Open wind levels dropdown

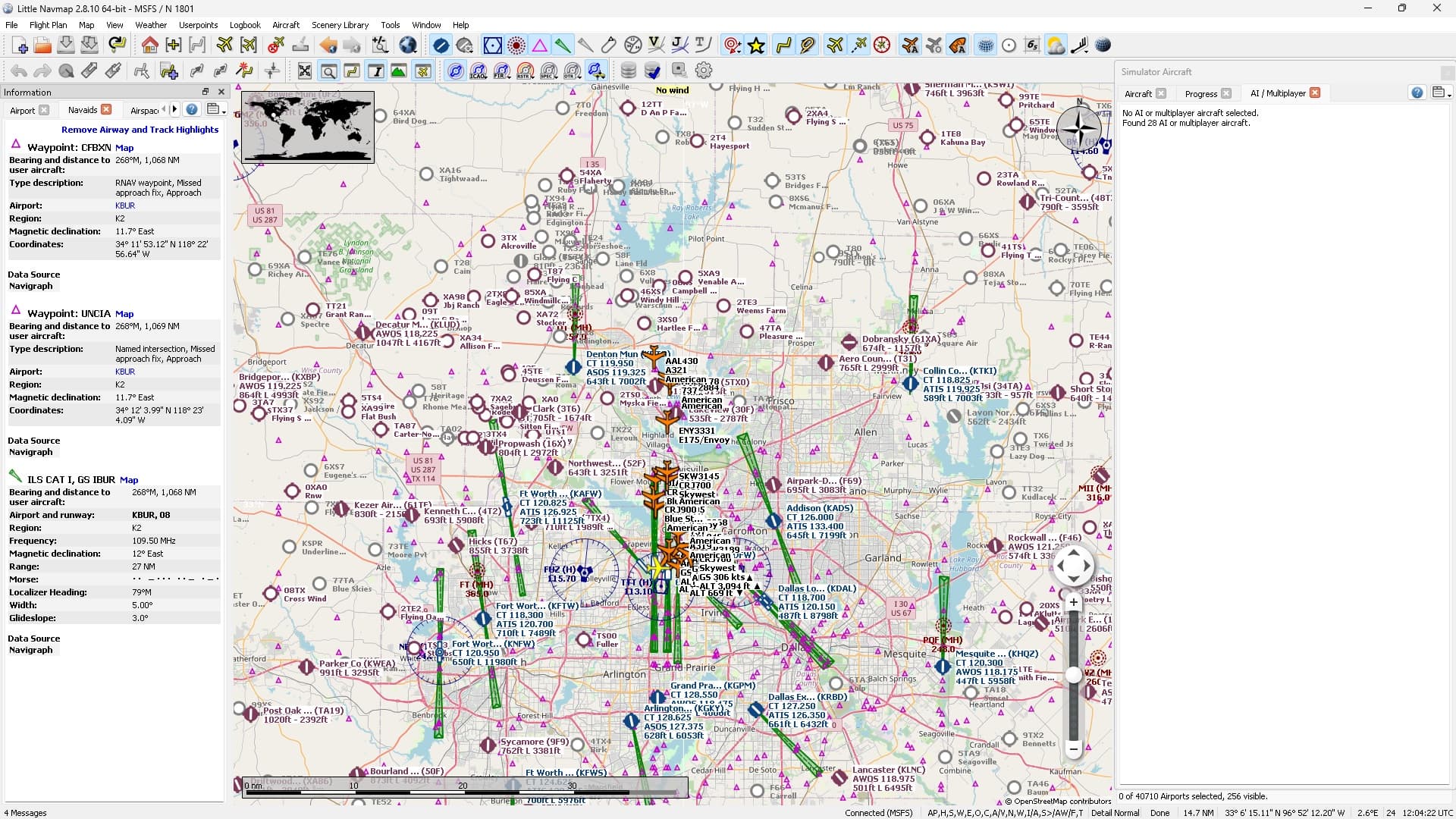point(1079,45)
